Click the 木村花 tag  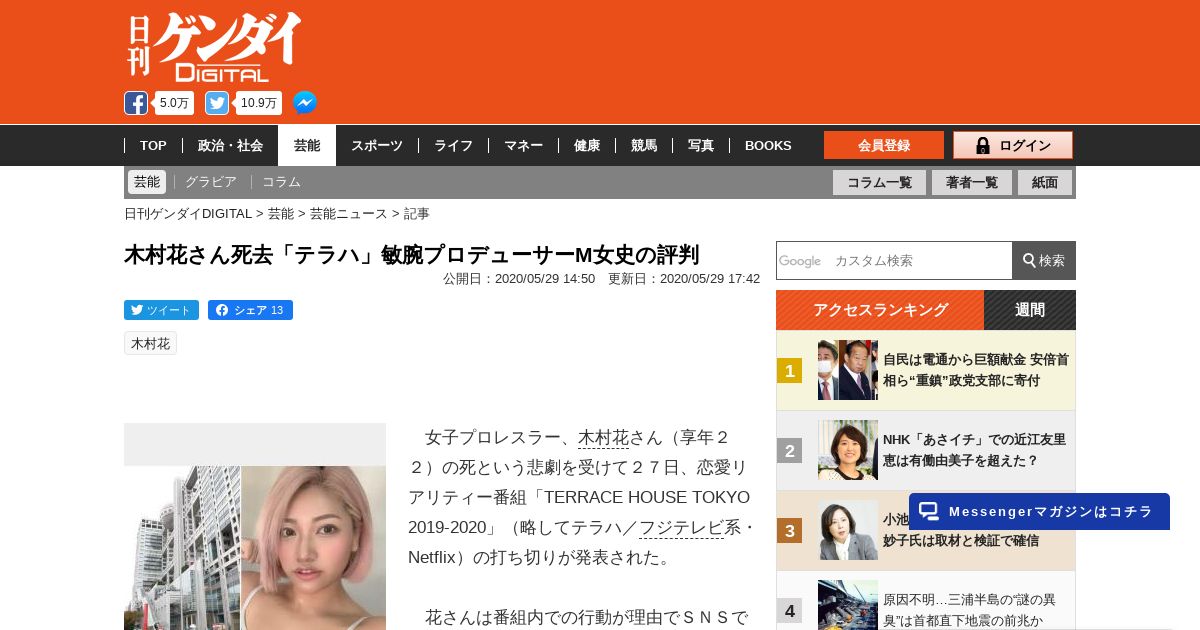(x=150, y=343)
